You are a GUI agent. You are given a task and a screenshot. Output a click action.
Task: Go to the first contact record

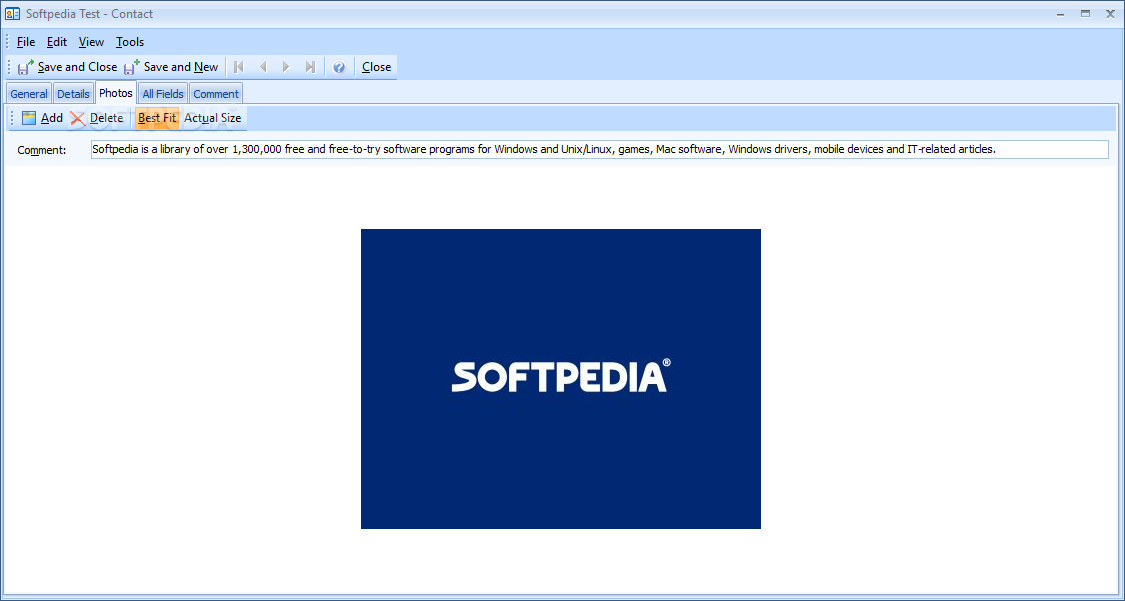coord(239,67)
